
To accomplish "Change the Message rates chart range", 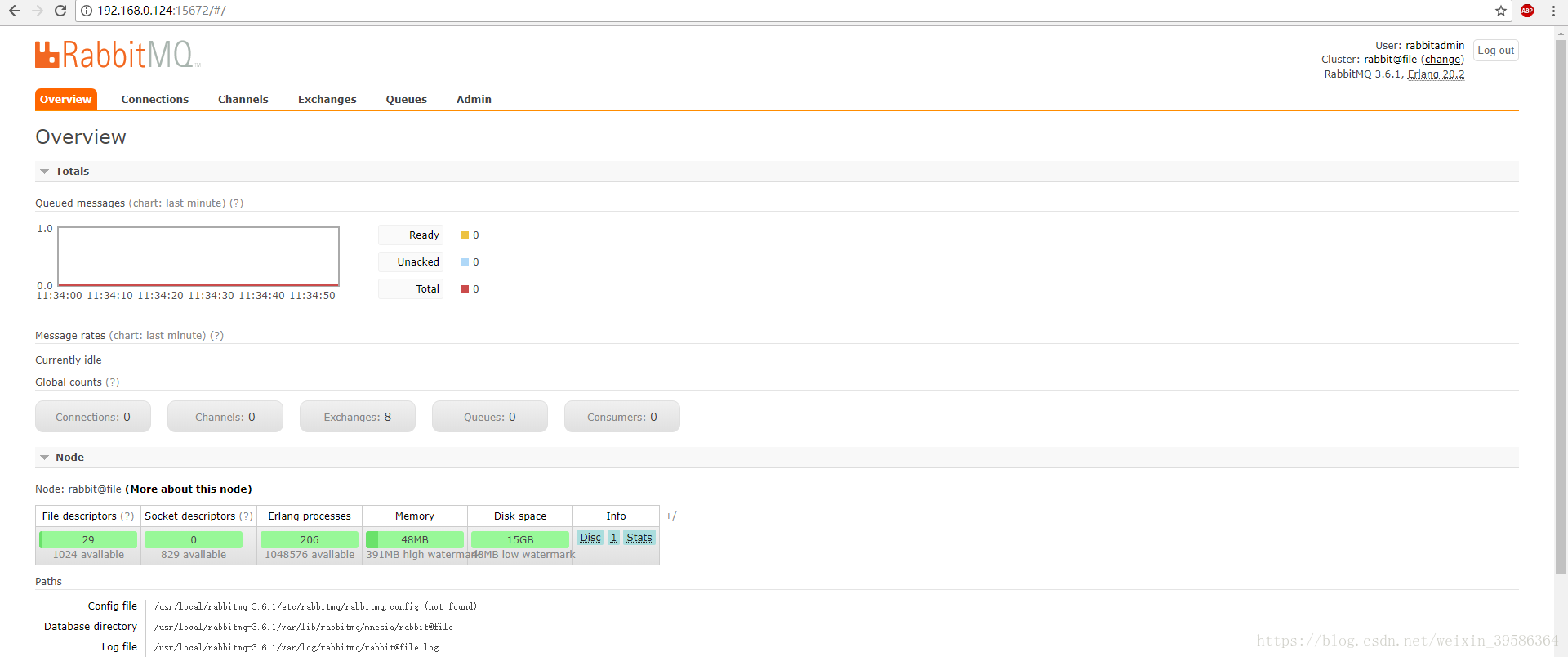I will click(158, 336).
